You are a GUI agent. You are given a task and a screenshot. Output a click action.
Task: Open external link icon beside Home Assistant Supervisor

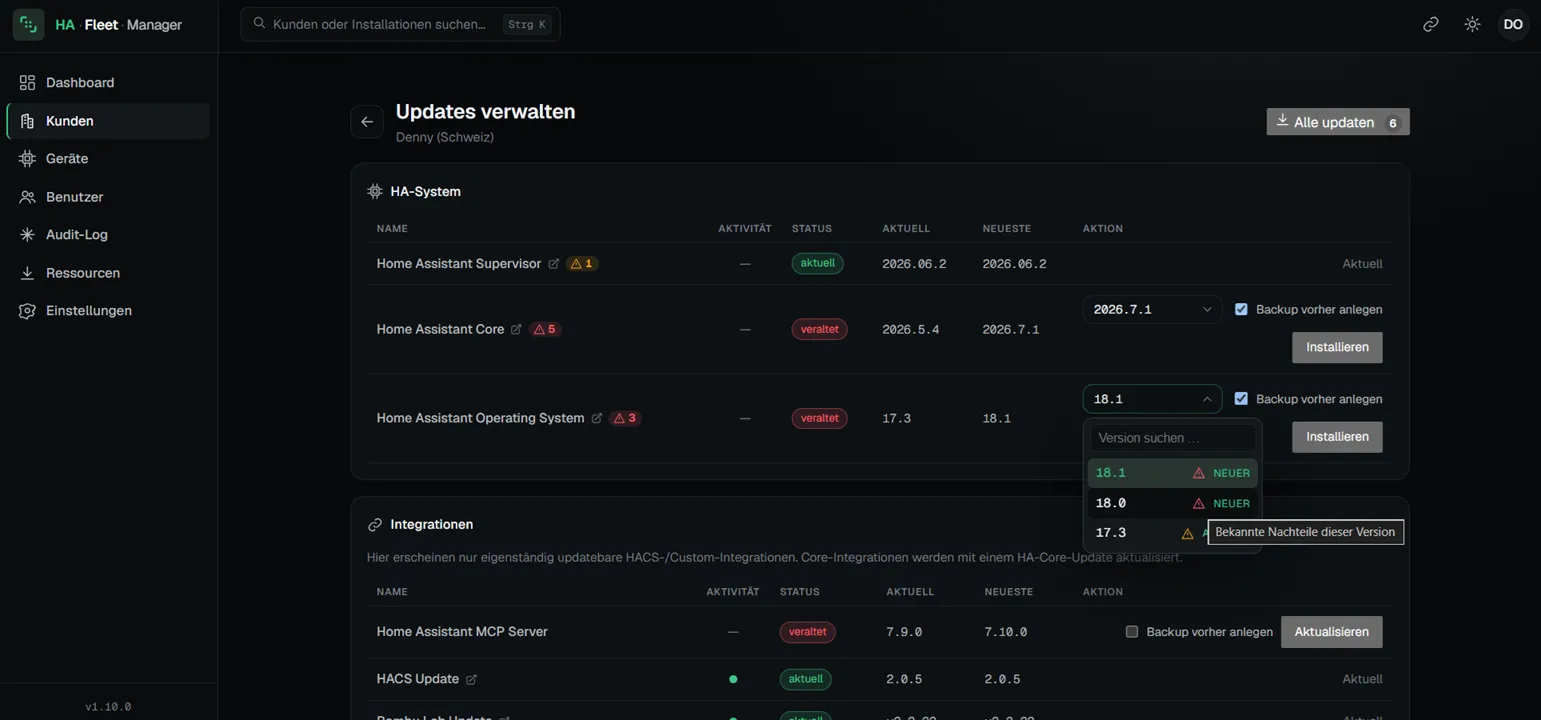[554, 264]
